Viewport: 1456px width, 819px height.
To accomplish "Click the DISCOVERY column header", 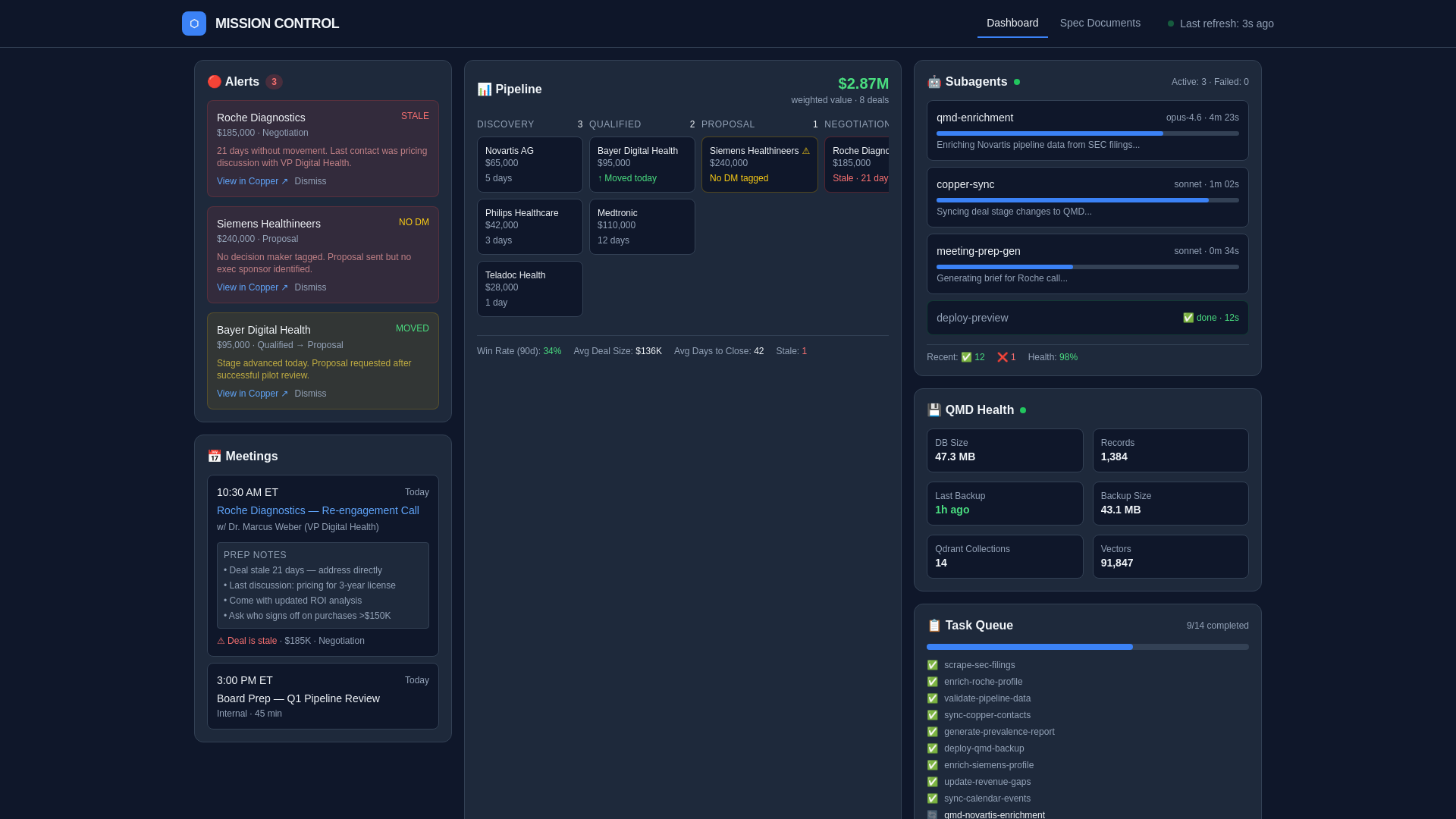I will [x=505, y=124].
